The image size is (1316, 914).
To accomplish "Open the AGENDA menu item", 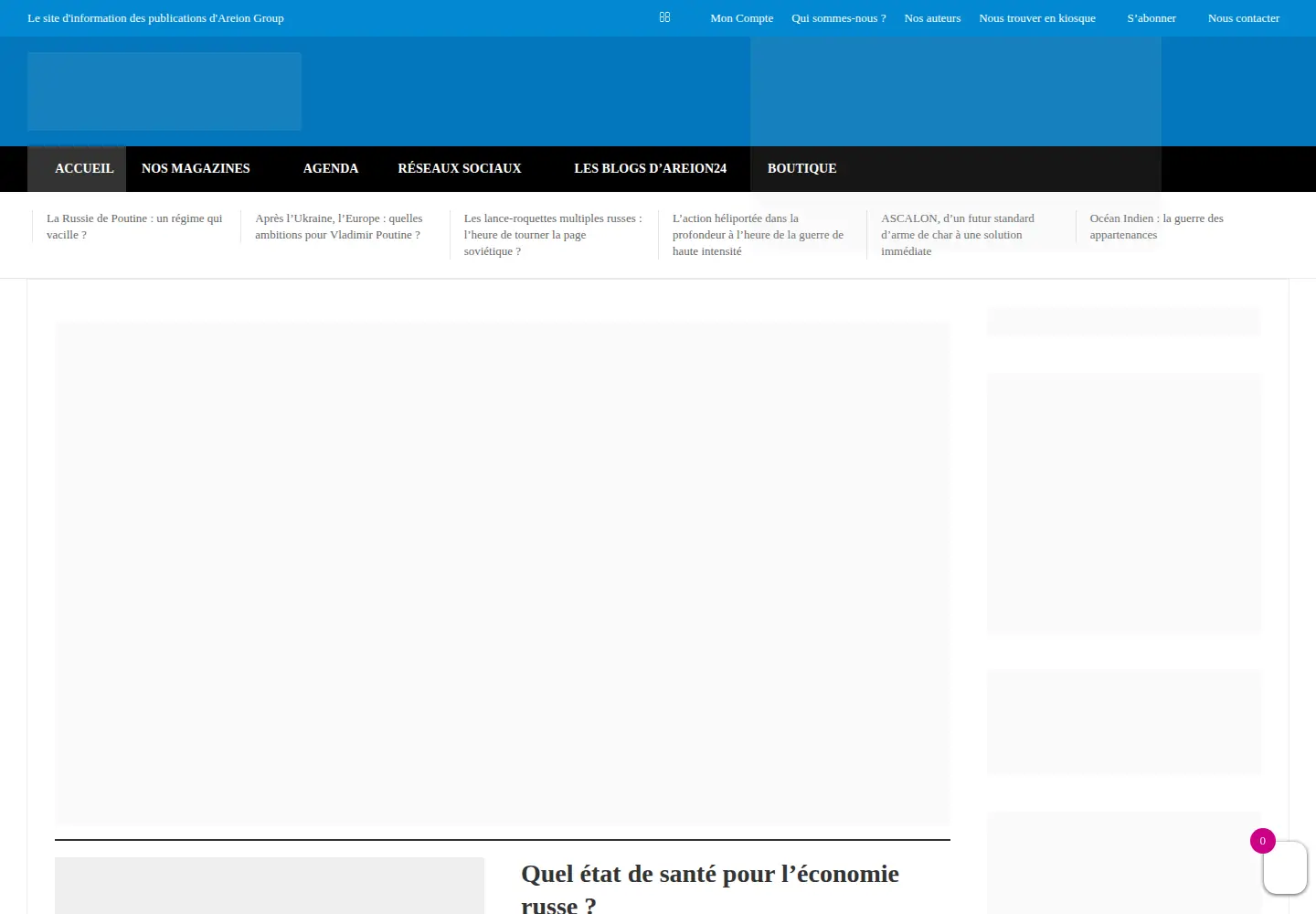I will 331,168.
